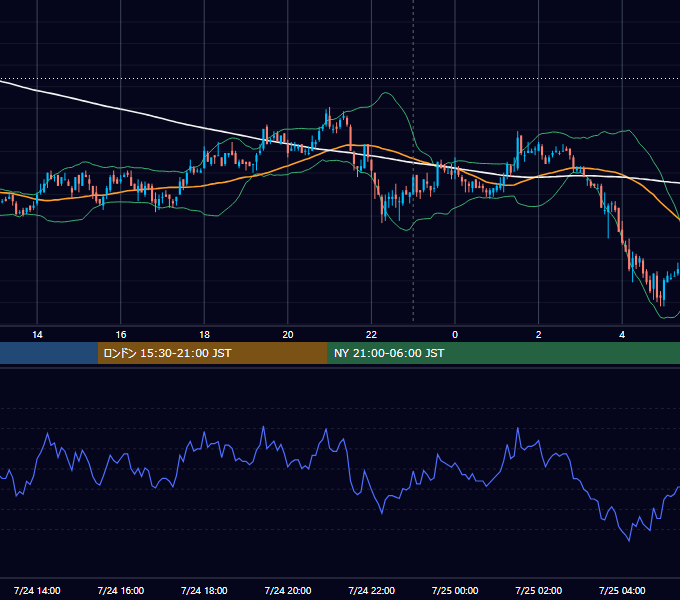Click the 7/24 22:00 timestamp label
This screenshot has height=600, width=680.
[372, 590]
